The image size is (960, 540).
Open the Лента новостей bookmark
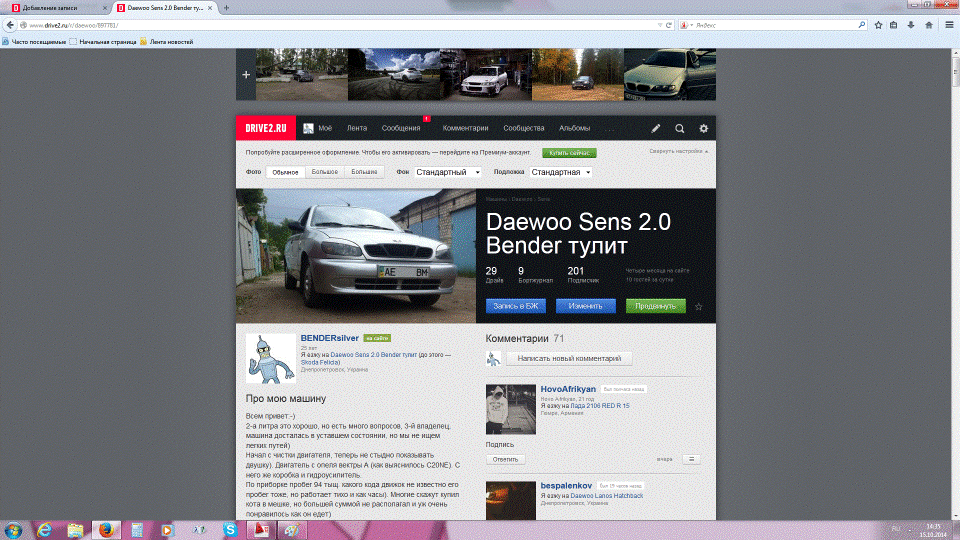pos(167,42)
